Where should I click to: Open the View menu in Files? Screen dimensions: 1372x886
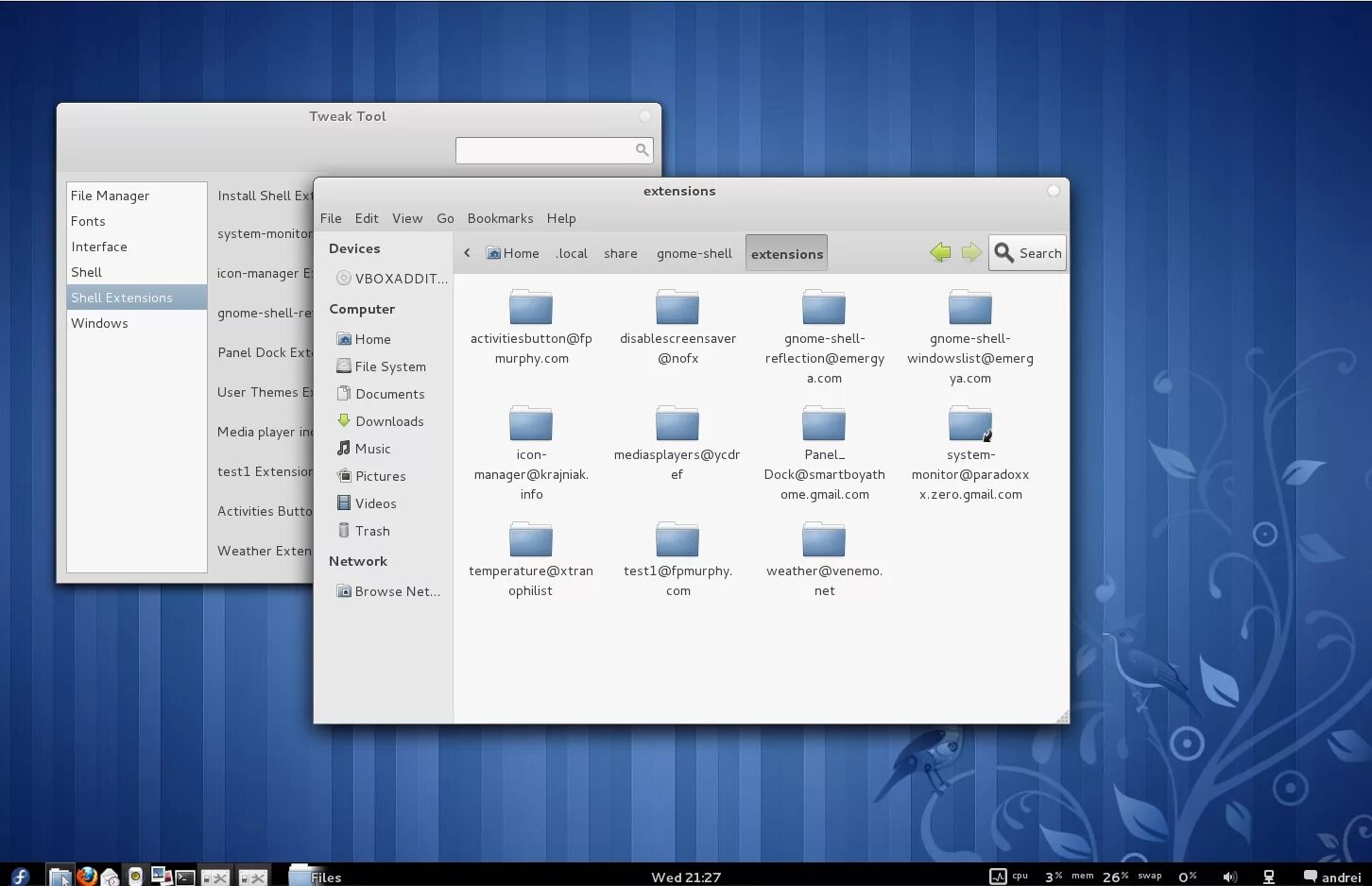coord(407,218)
